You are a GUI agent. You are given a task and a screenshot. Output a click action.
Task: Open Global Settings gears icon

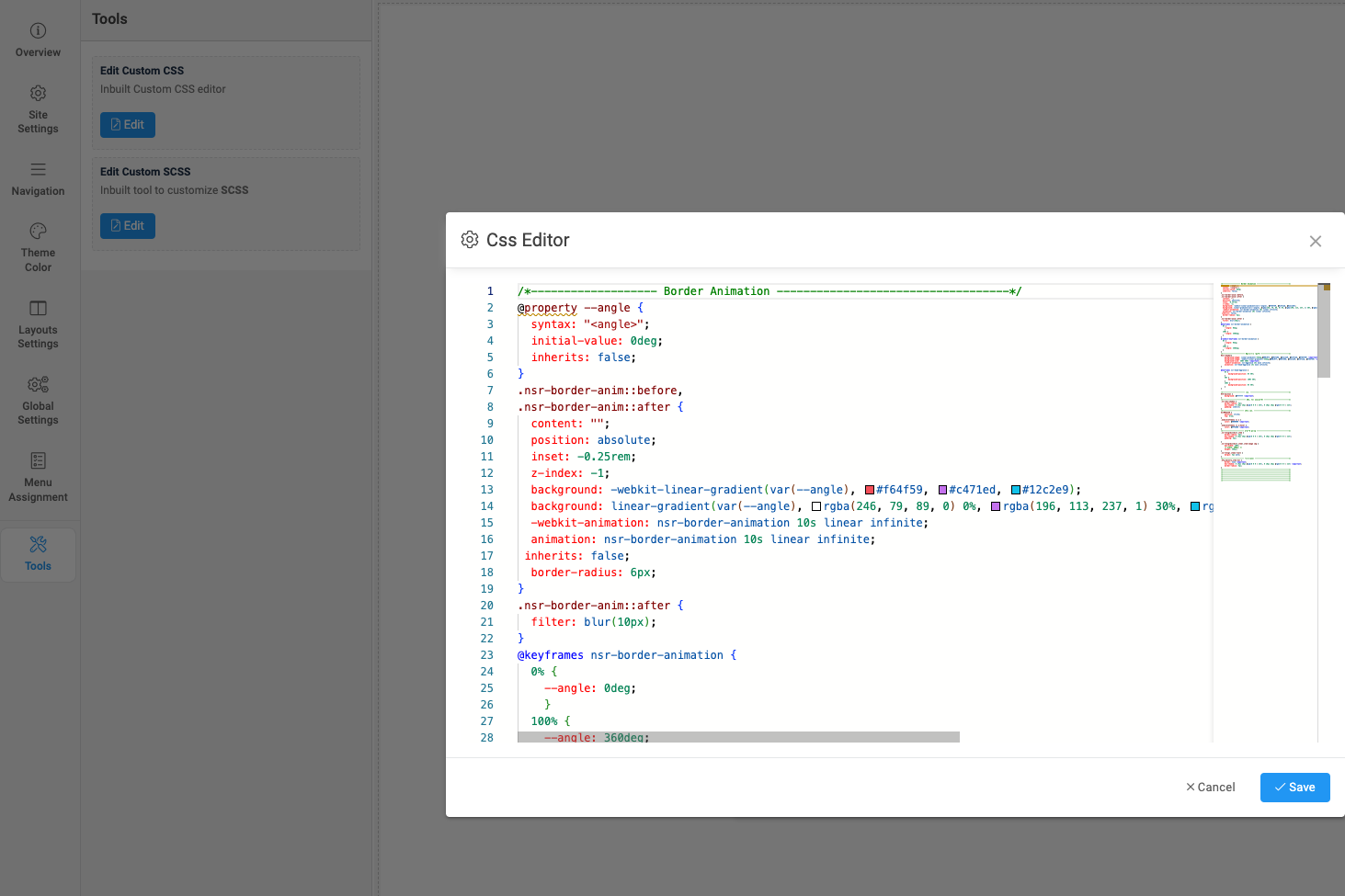[x=38, y=385]
